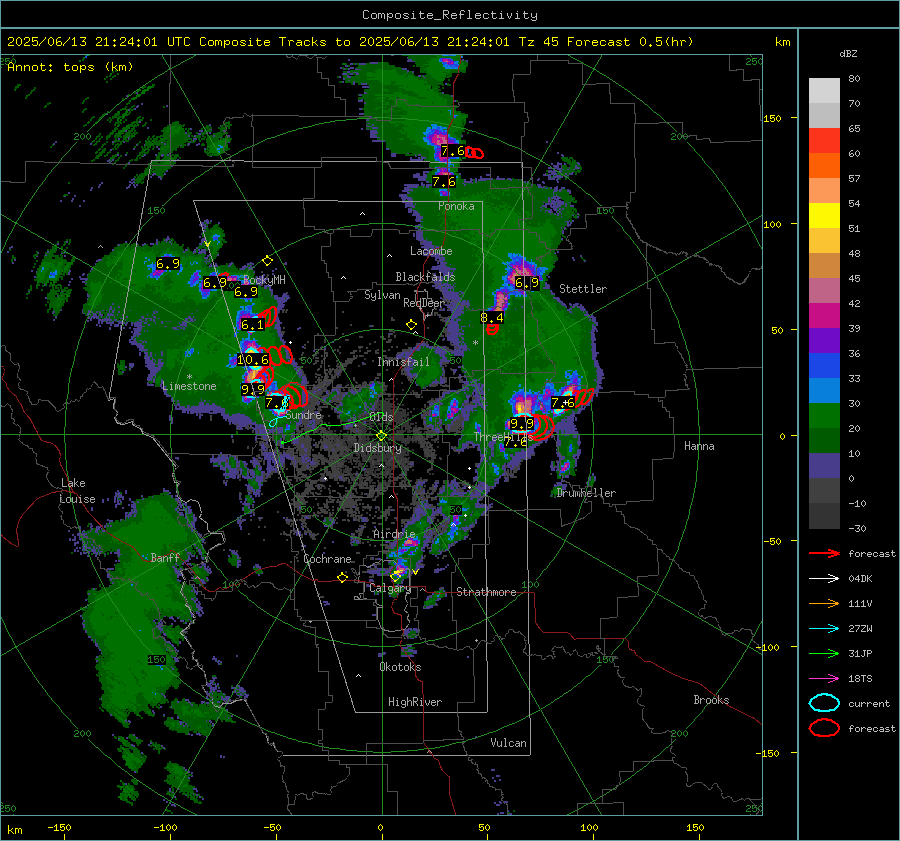Viewport: 900px width, 841px height.
Task: Click the yellow diamond marker near RedDeer
Action: (x=411, y=325)
